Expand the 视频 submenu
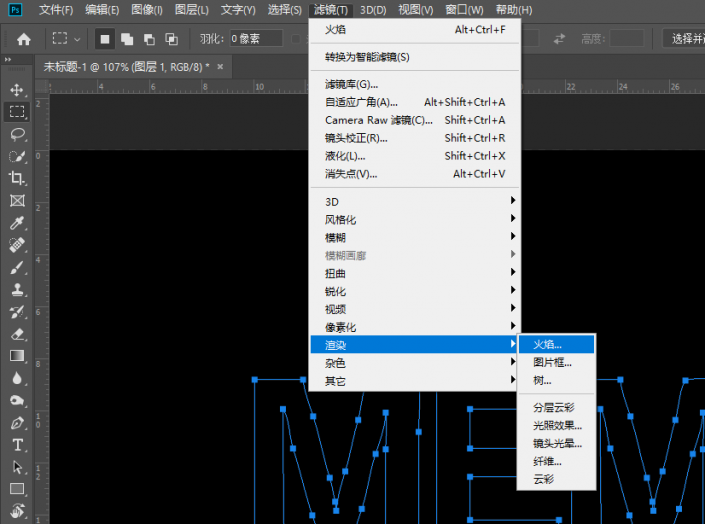The width and height of the screenshot is (705, 524). (413, 309)
